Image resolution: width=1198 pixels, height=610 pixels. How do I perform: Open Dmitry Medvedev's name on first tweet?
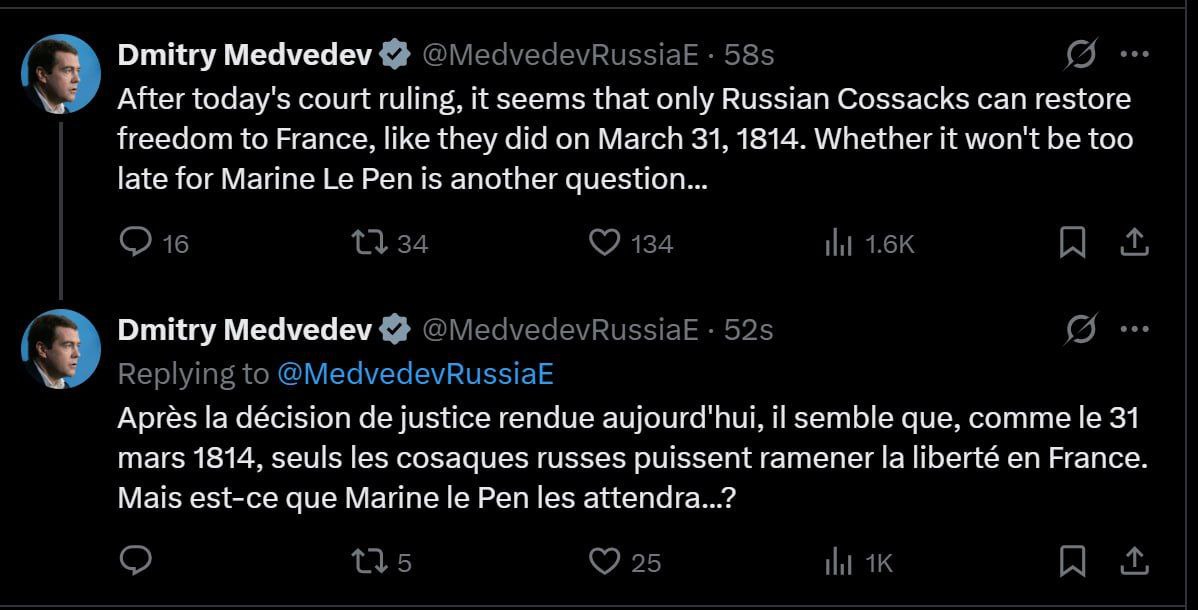coord(246,56)
